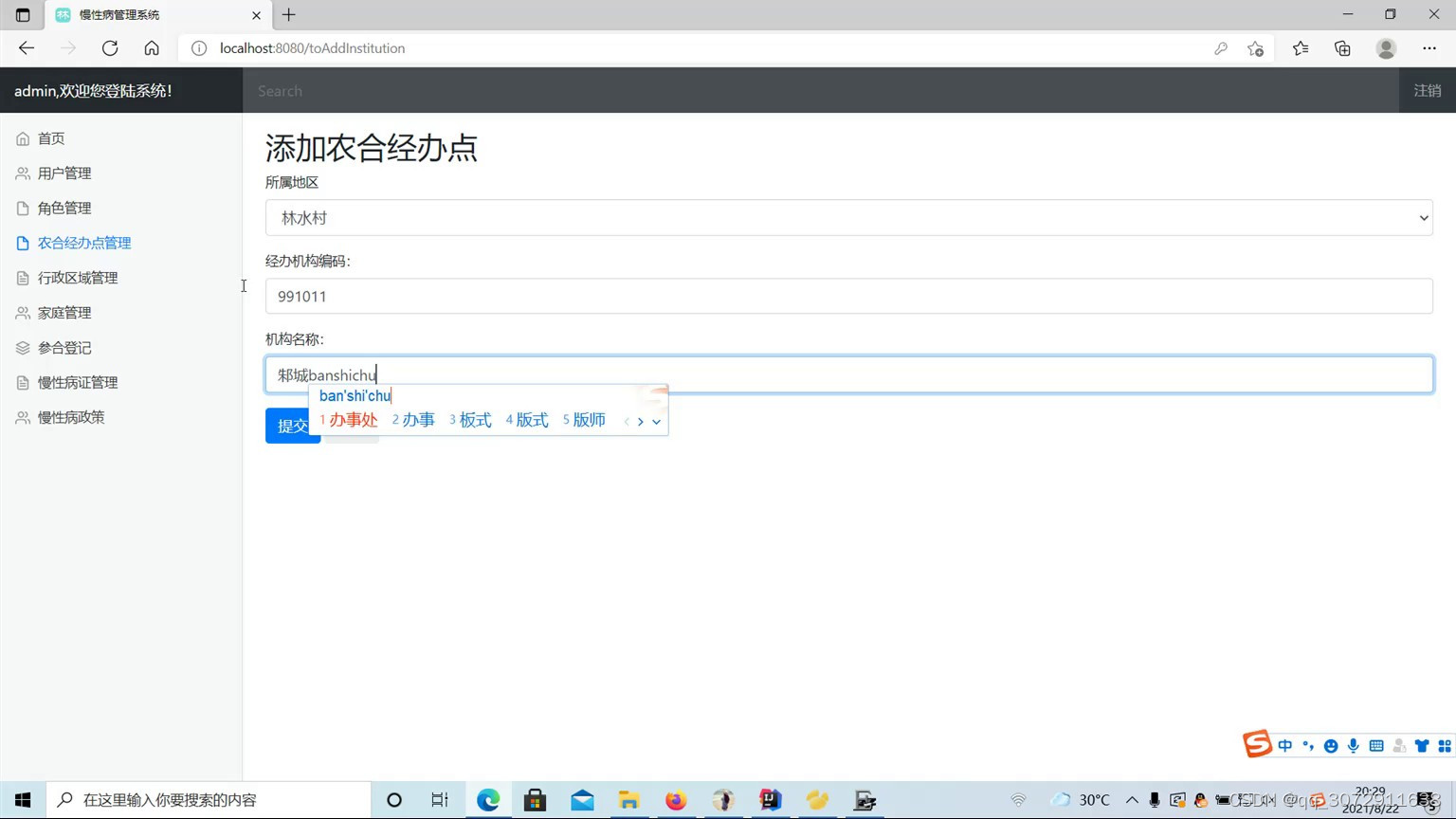Open Task View on taskbar

coord(440,800)
